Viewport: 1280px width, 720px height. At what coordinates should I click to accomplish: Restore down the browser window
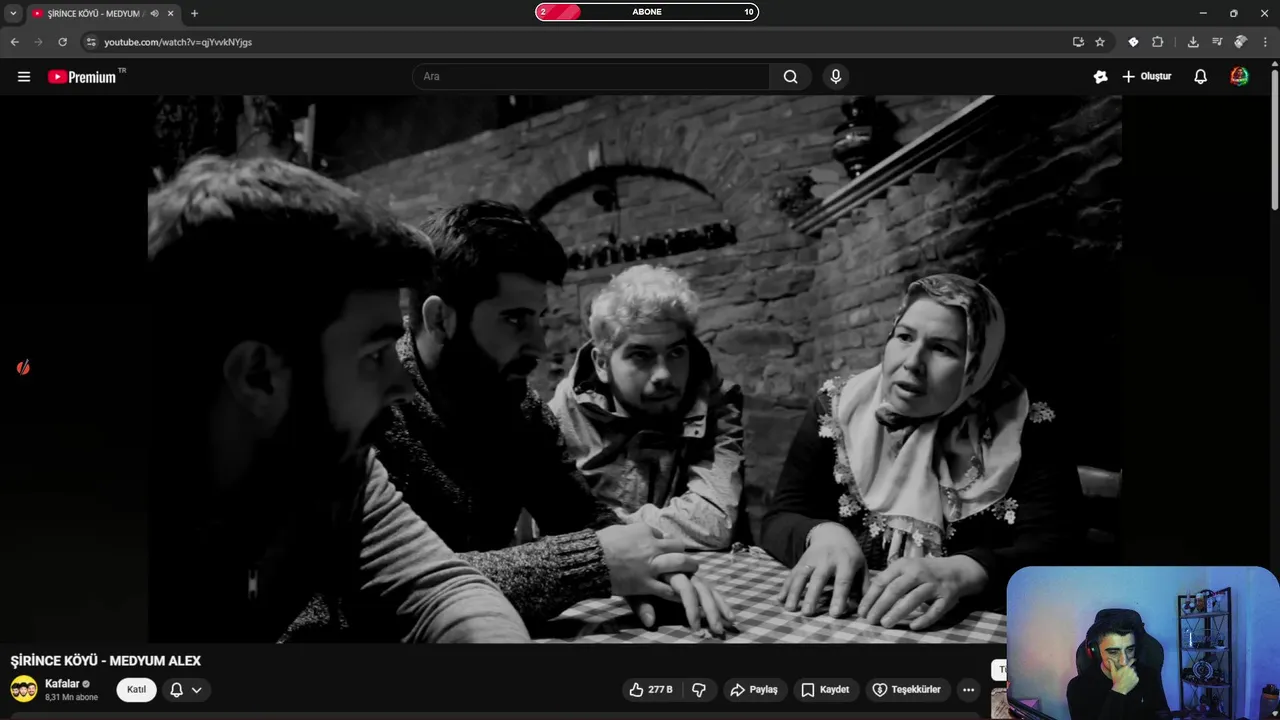1234,13
